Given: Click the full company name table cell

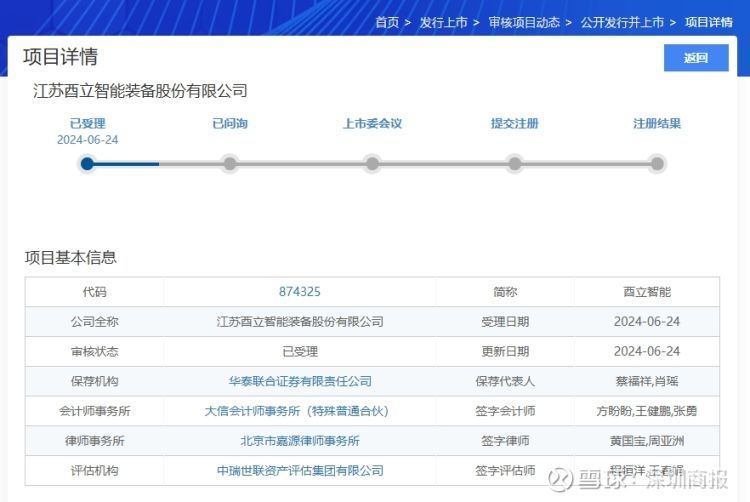Looking at the screenshot, I should tap(300, 321).
